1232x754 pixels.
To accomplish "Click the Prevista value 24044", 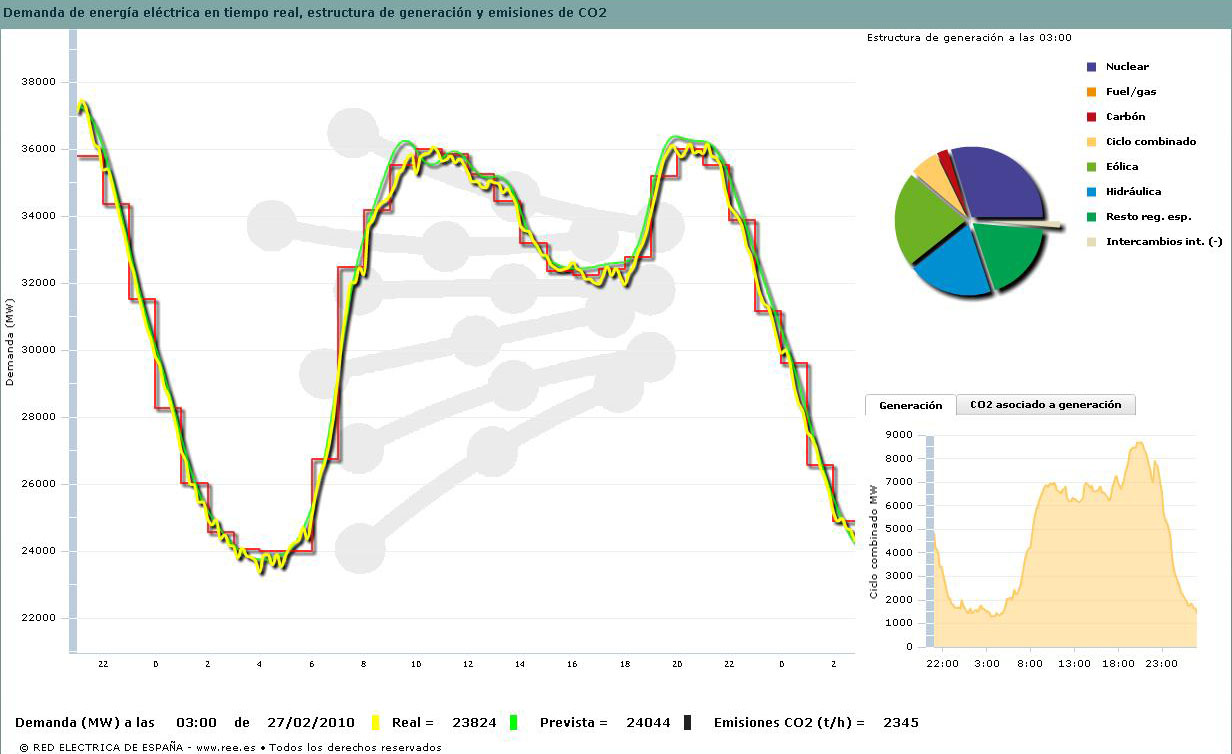I will (651, 722).
